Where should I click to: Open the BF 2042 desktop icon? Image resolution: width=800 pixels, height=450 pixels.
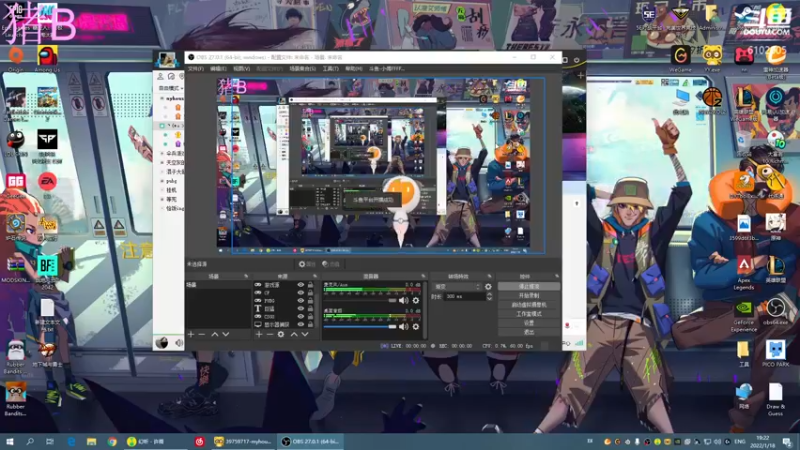point(47,272)
